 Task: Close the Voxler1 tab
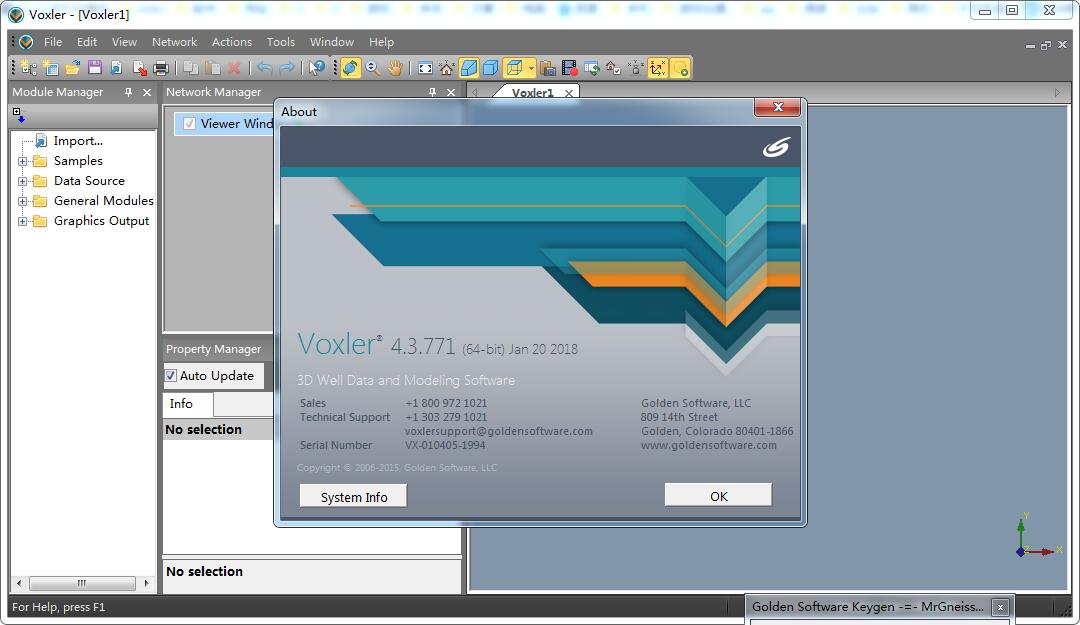point(569,93)
